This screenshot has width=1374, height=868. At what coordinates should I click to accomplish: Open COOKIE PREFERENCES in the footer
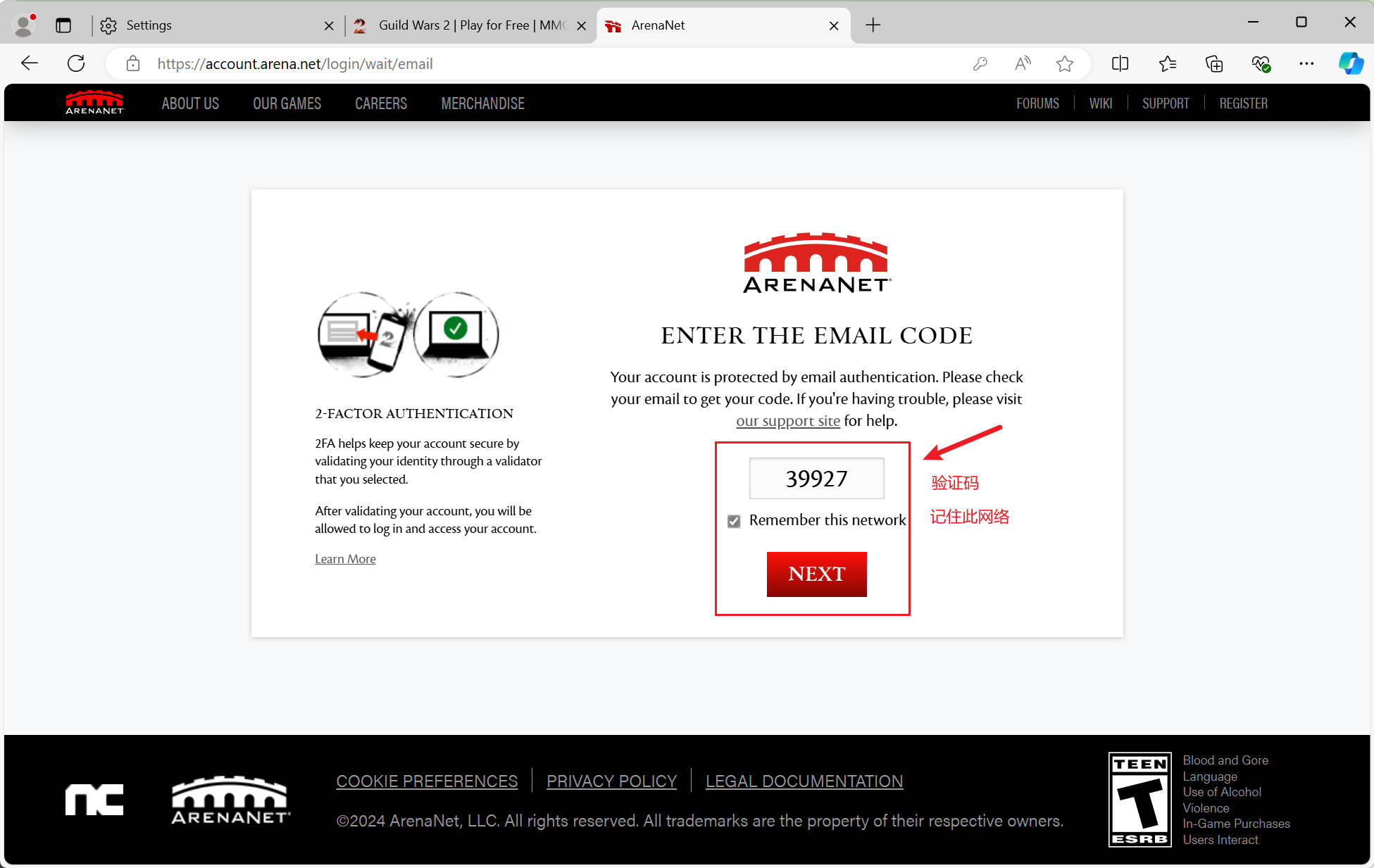427,781
